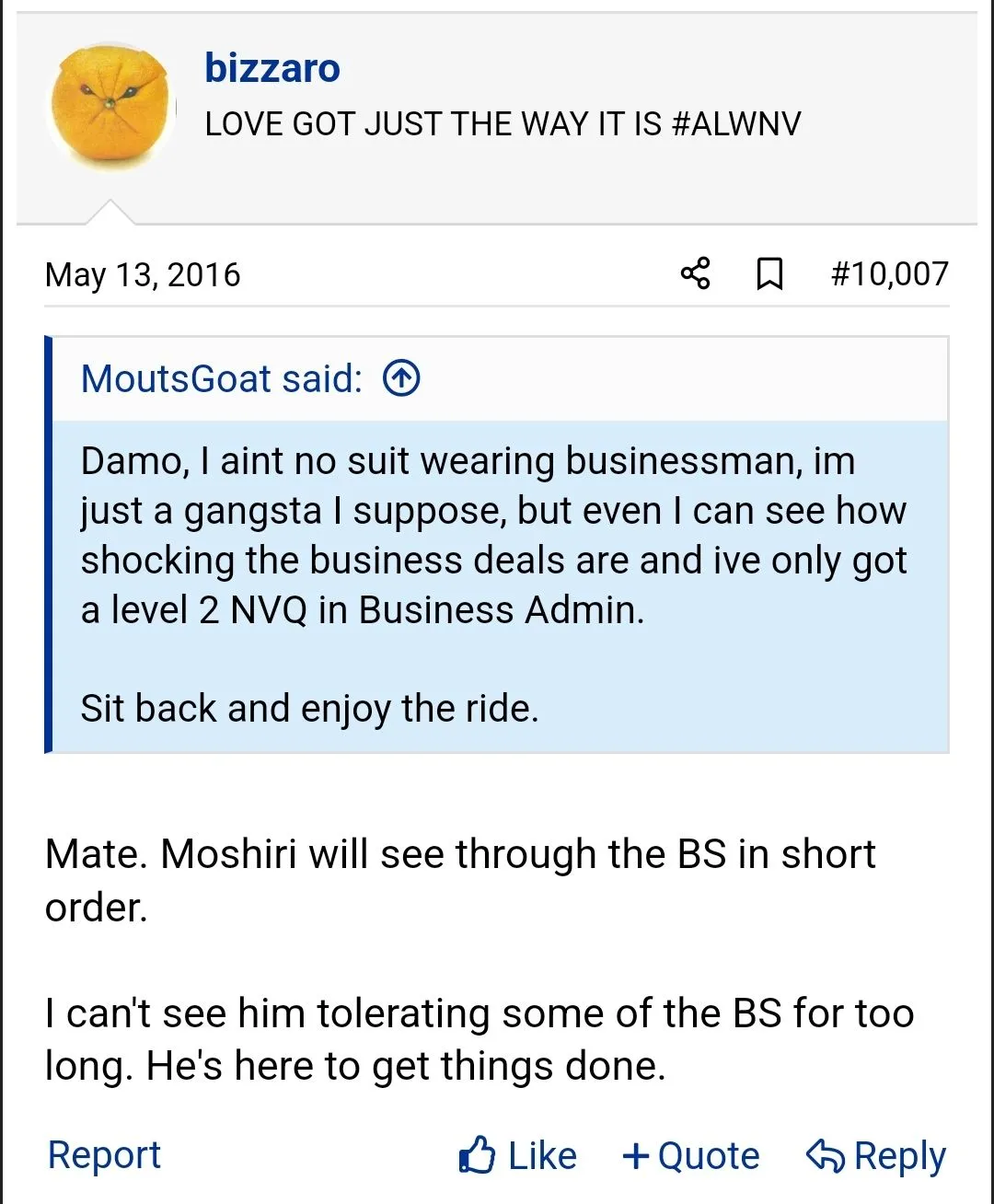Click the "MoutsGoat said:" quote attribution
The image size is (994, 1204).
tap(222, 378)
